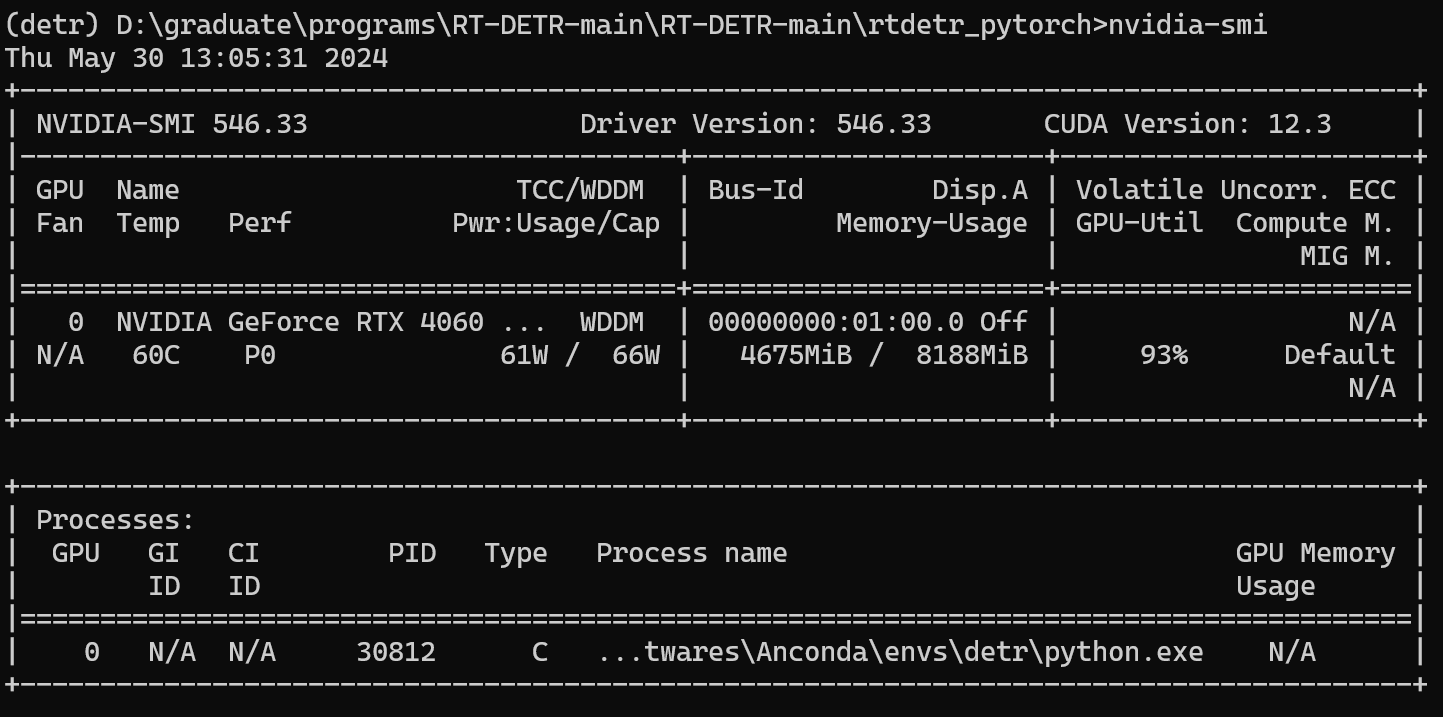Click the NVIDIA GeForce RTX 4060 name
The image size is (1443, 717).
[x=300, y=322]
